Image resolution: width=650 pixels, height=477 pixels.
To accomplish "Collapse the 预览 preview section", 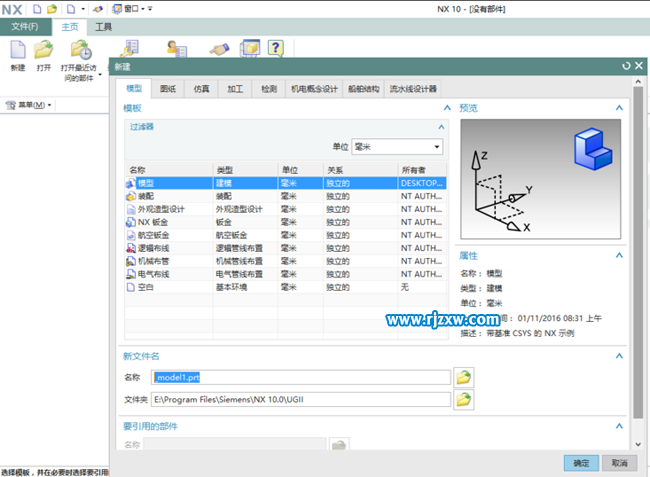I will pyautogui.click(x=619, y=108).
